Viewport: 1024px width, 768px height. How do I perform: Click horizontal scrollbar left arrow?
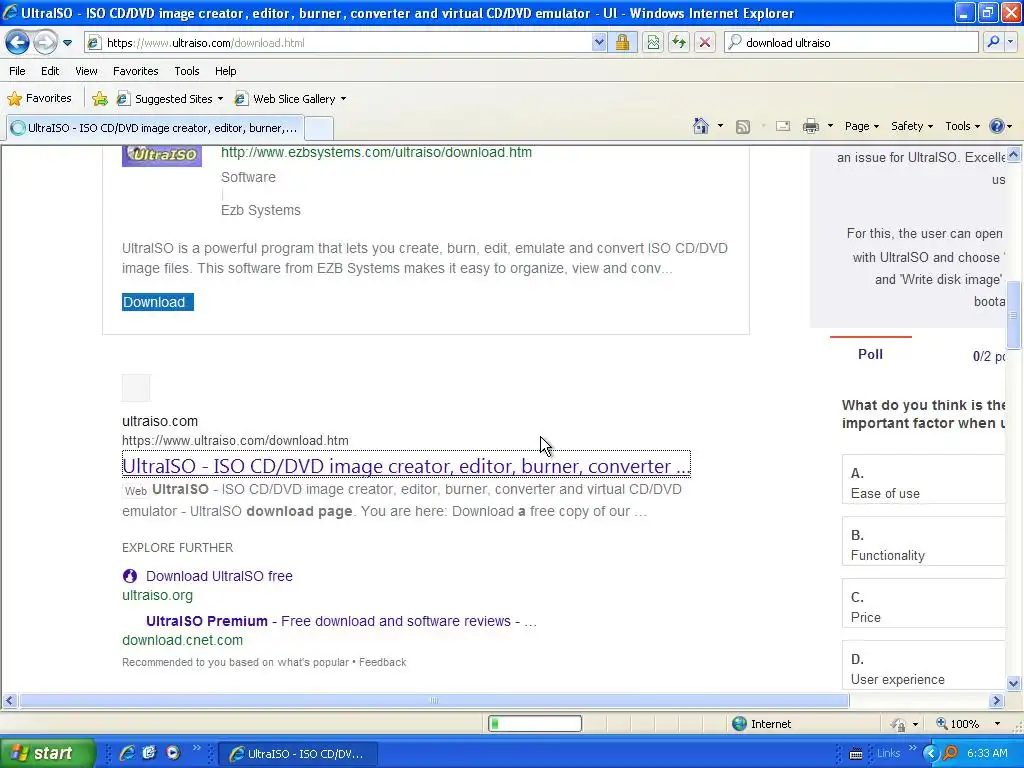pos(9,700)
